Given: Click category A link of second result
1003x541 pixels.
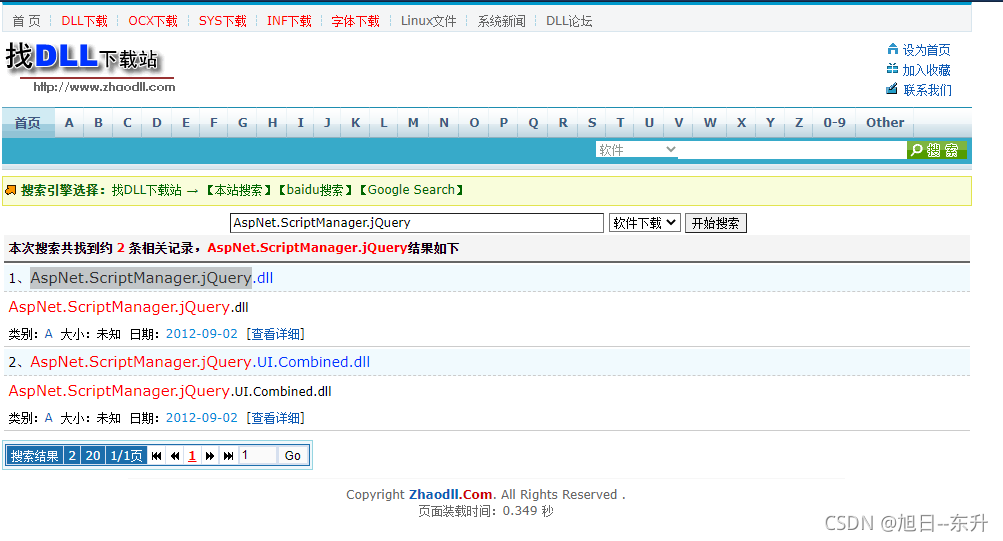Looking at the screenshot, I should tap(49, 418).
